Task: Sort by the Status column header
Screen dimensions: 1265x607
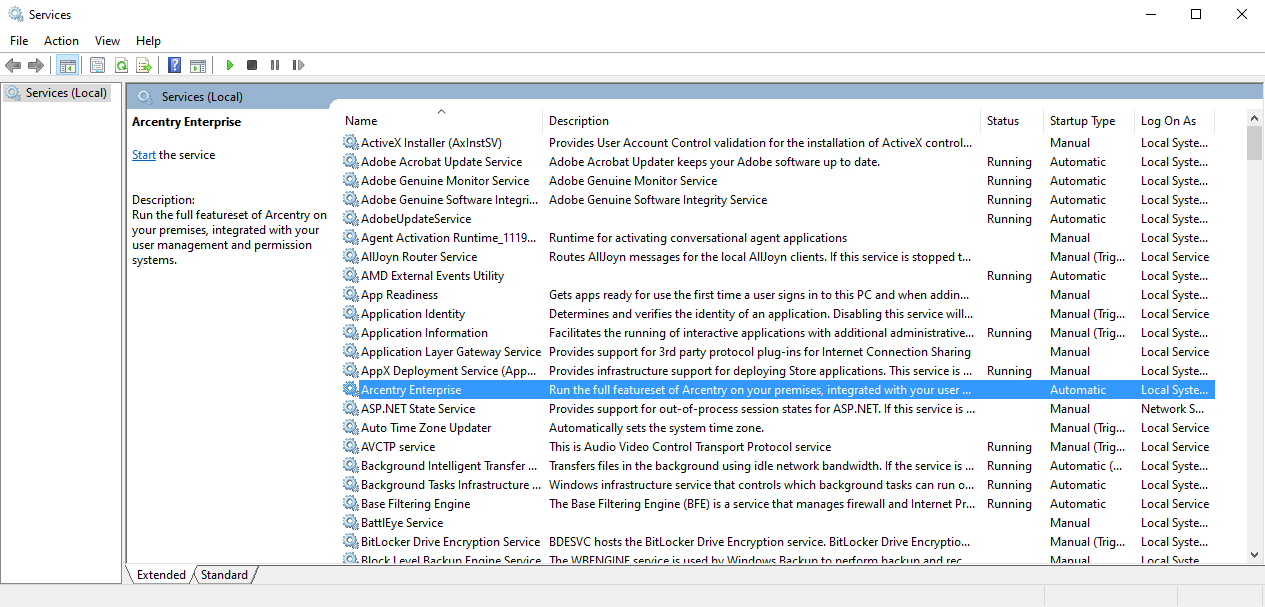Action: pos(1012,120)
